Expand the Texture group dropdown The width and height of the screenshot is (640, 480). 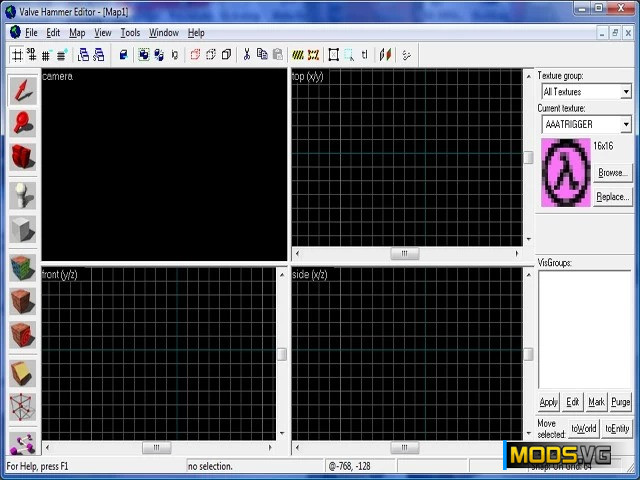(x=626, y=92)
